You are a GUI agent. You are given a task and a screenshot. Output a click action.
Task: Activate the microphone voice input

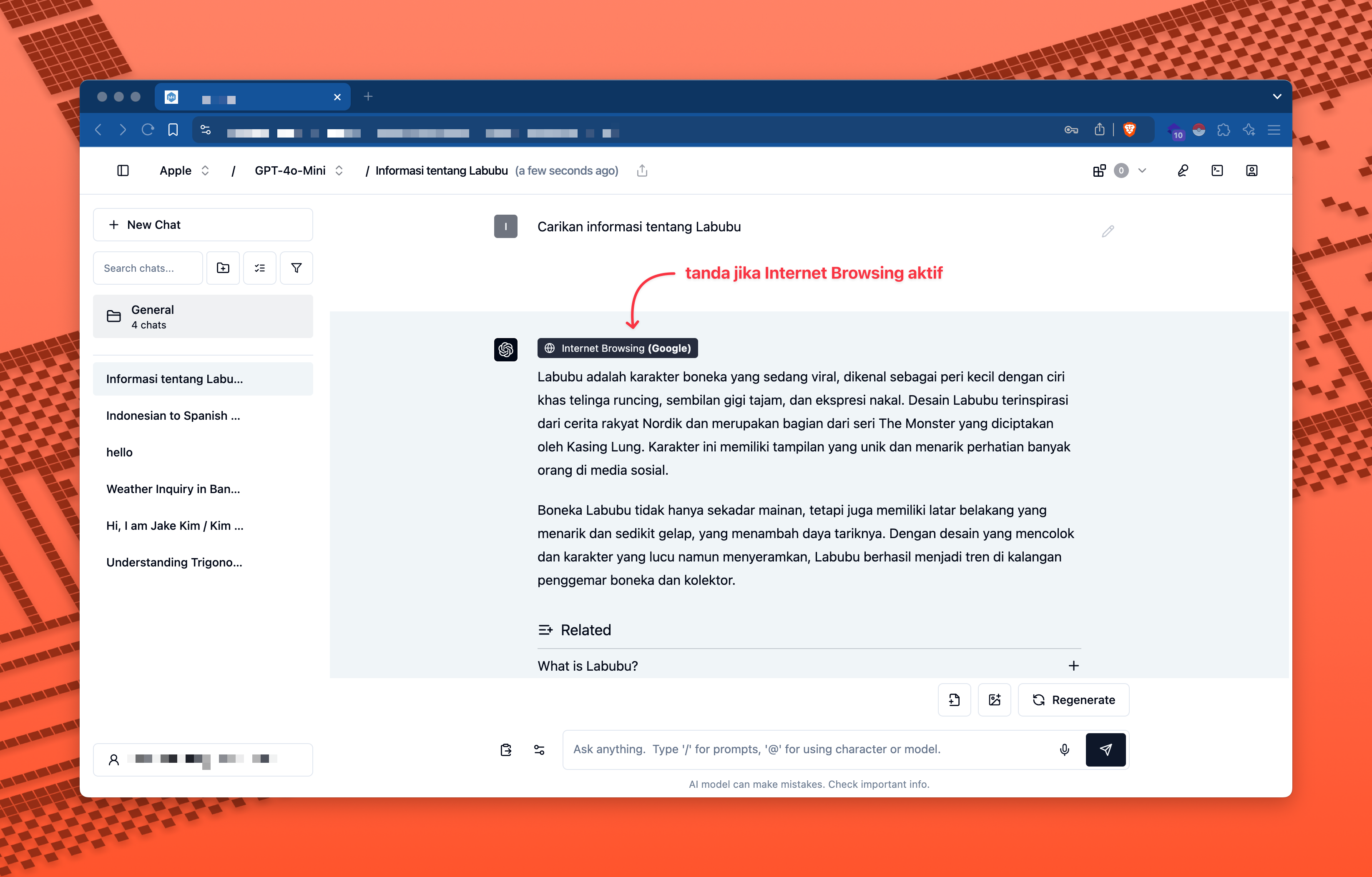click(1064, 749)
